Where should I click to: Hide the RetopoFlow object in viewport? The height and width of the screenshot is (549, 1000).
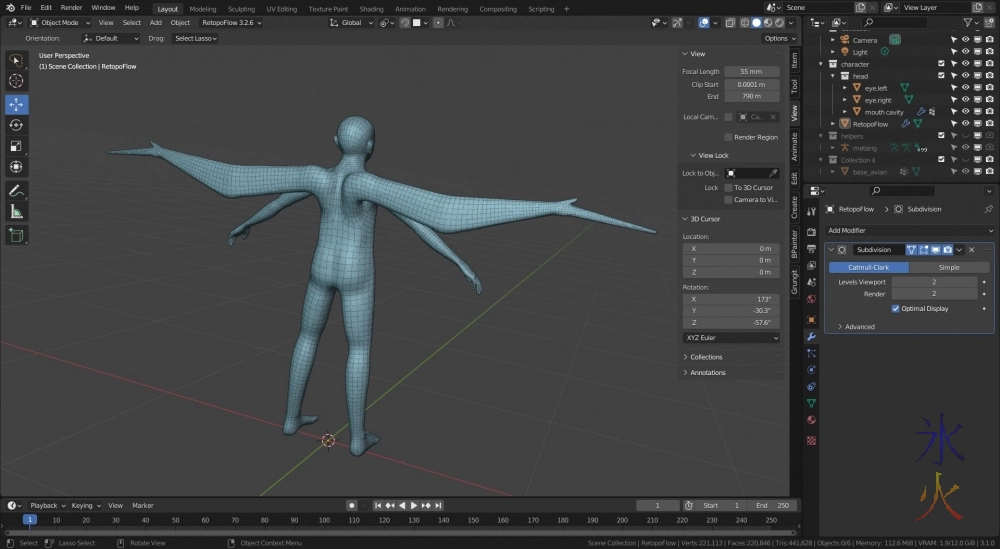pyautogui.click(x=966, y=124)
